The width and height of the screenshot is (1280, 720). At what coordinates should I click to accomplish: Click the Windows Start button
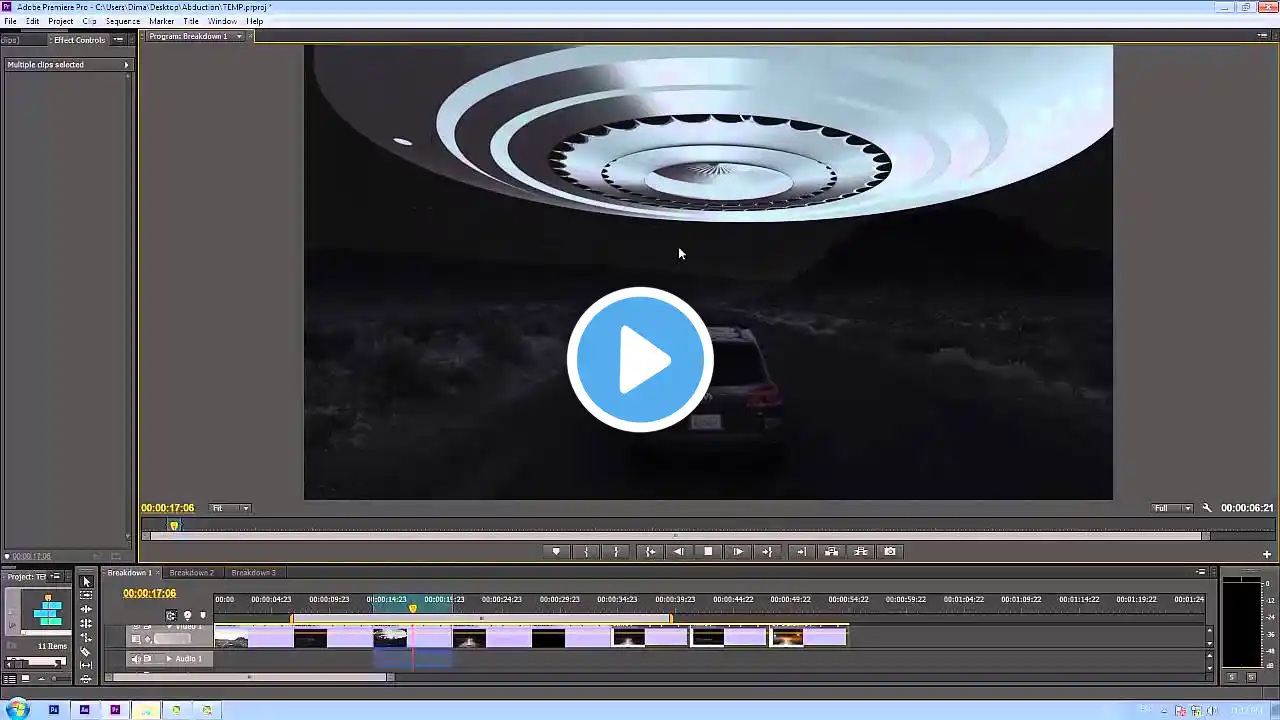coord(18,710)
